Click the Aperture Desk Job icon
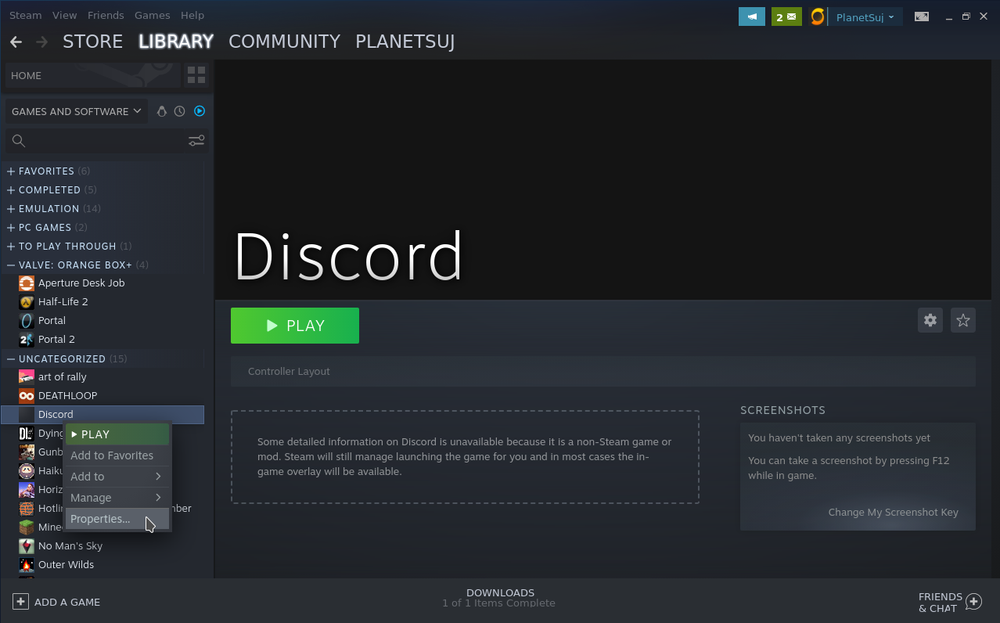 pyautogui.click(x=26, y=283)
